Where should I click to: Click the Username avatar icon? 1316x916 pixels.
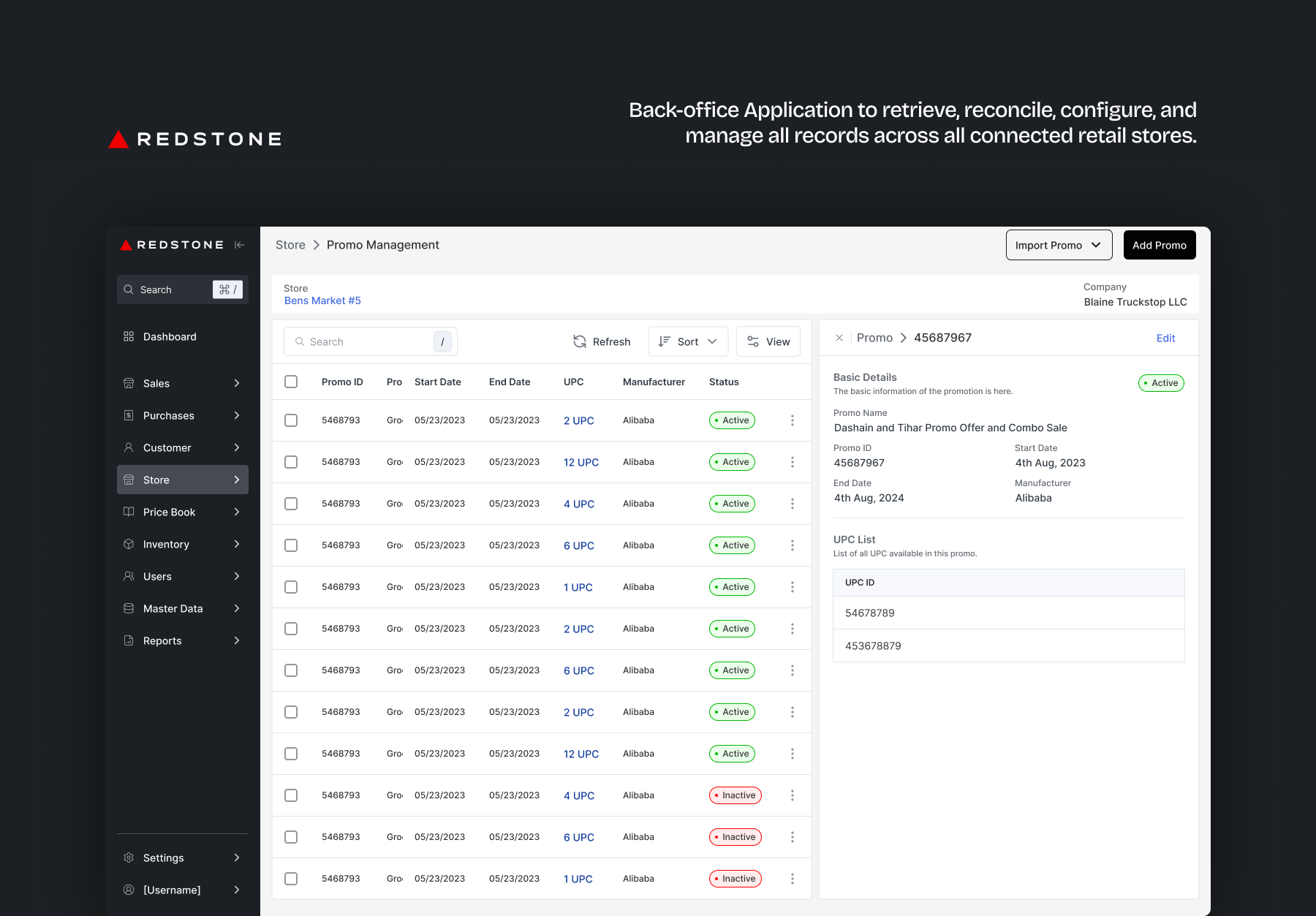coord(129,890)
